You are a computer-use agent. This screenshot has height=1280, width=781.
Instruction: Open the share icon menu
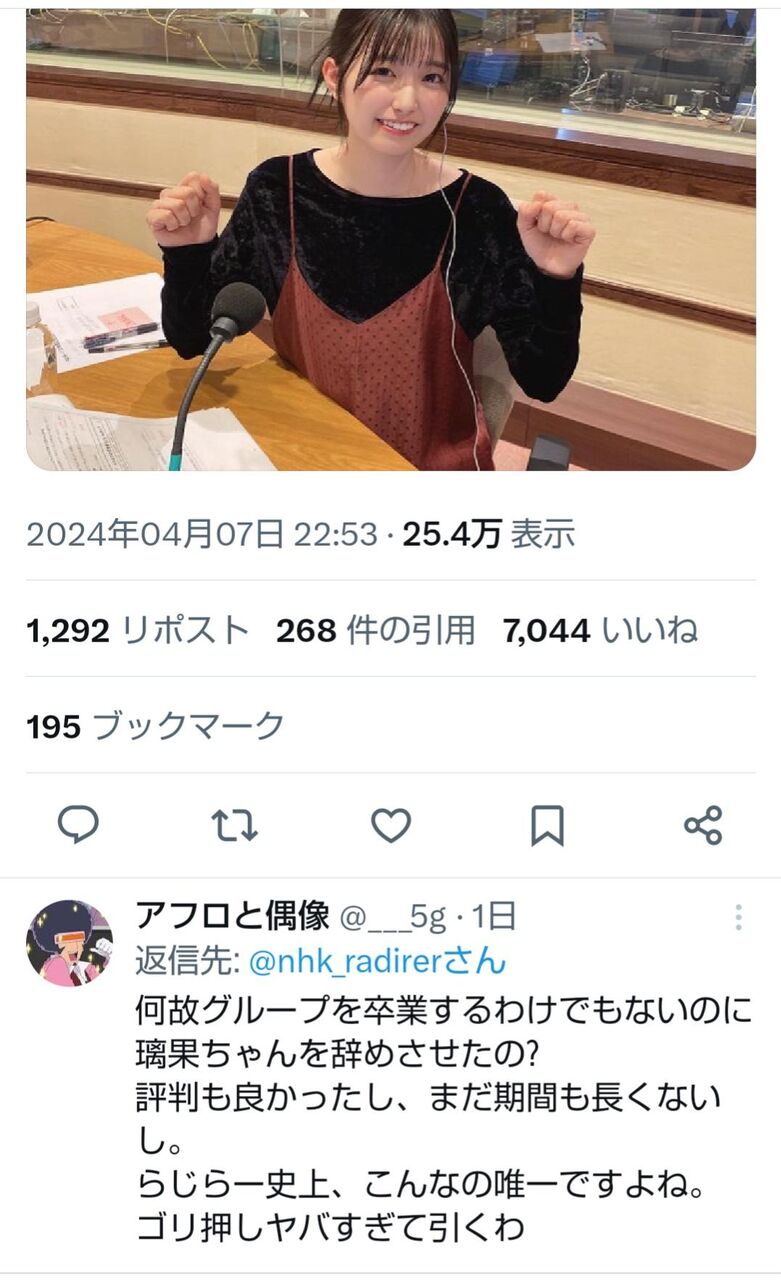pos(703,825)
